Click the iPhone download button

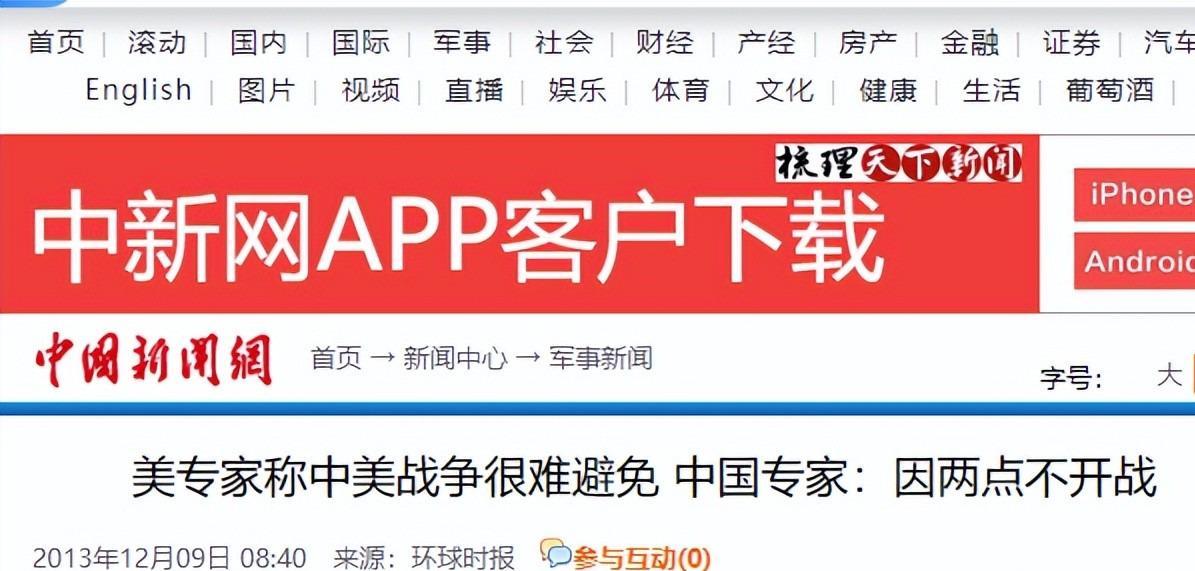(x=1135, y=194)
